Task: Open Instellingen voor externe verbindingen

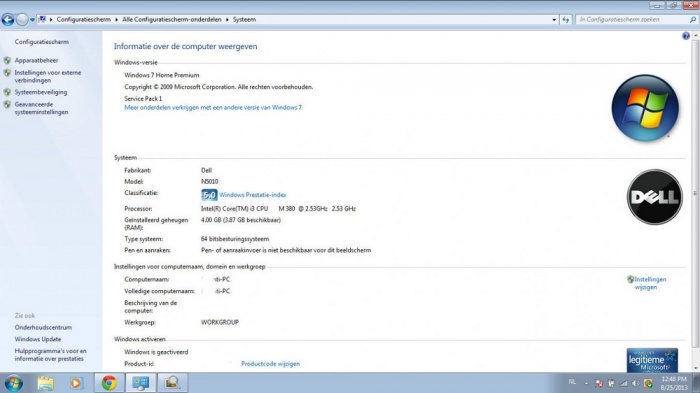Action: (48, 76)
